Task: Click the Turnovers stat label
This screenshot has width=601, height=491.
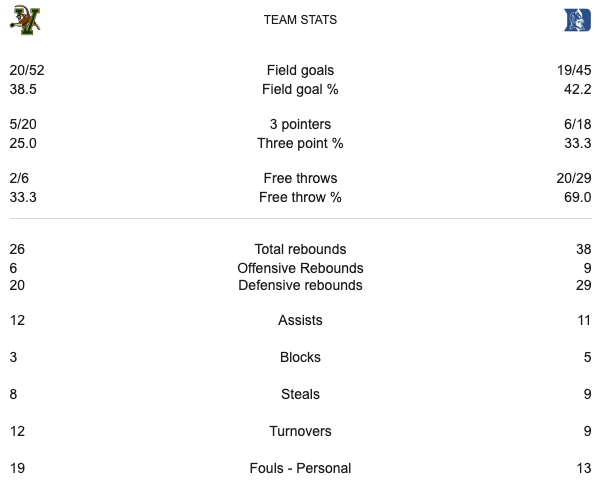Action: (300, 431)
